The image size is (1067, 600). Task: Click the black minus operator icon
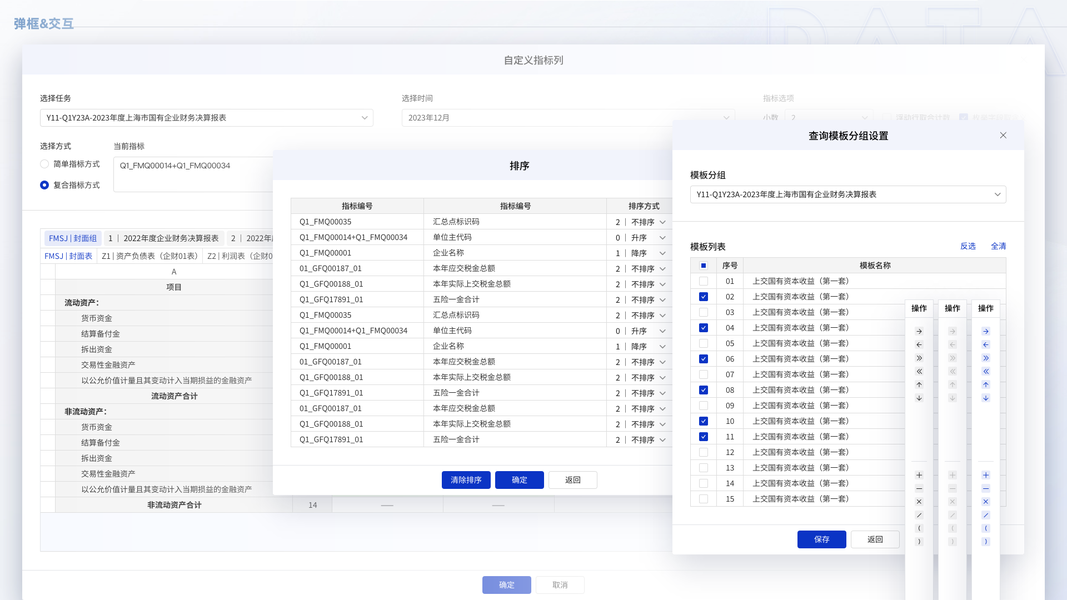[919, 488]
